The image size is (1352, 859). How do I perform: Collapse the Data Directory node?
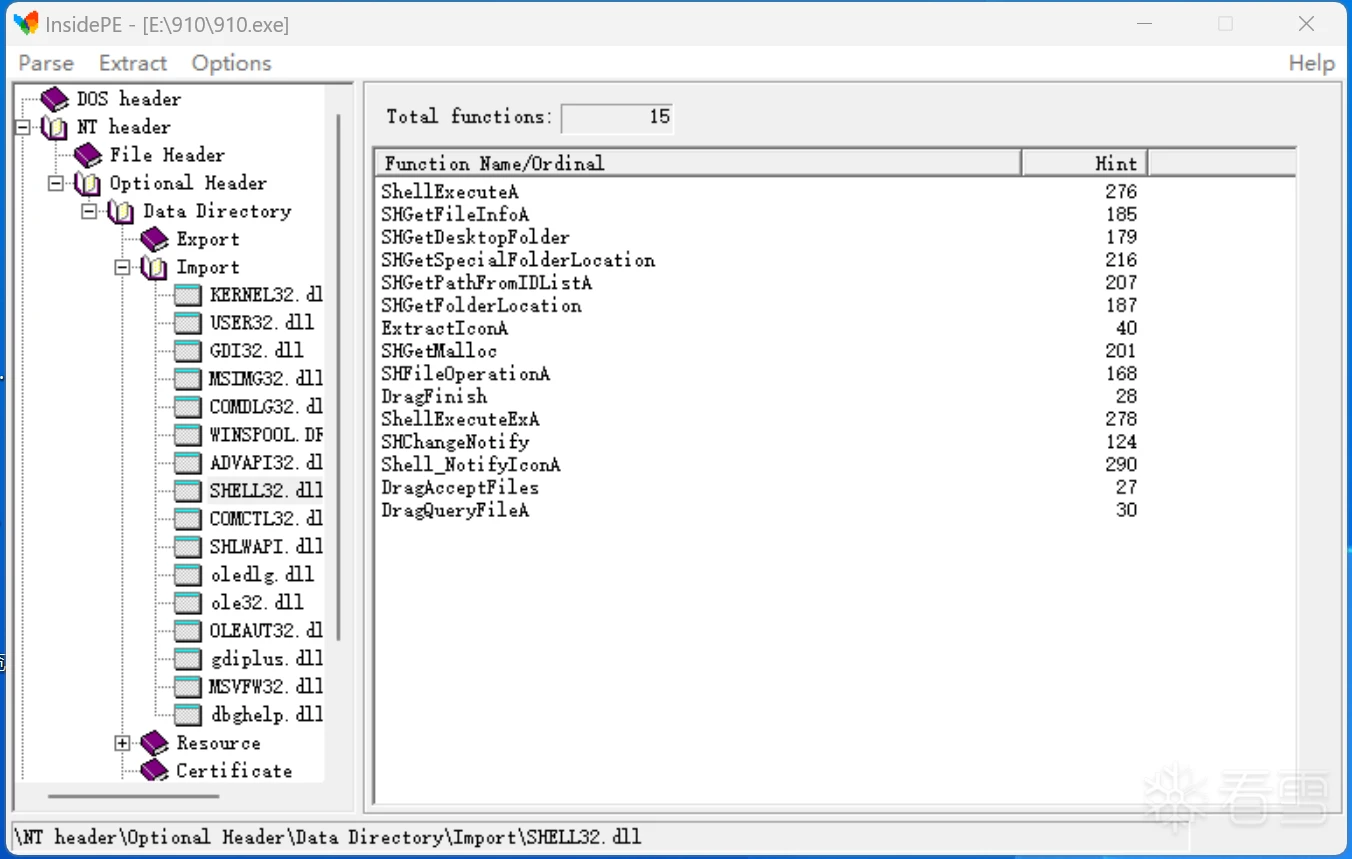tap(89, 211)
